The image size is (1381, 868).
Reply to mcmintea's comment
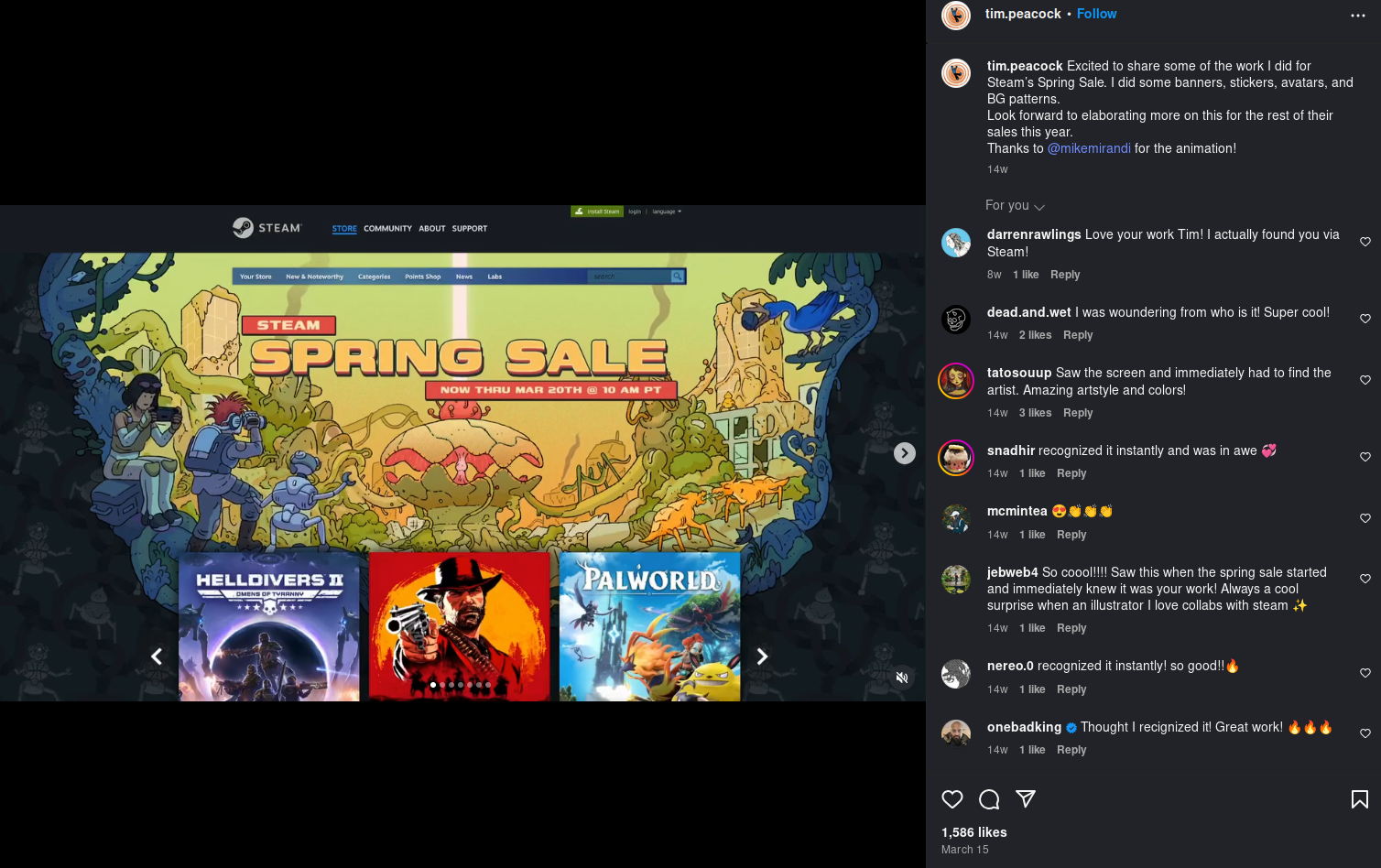1071,535
